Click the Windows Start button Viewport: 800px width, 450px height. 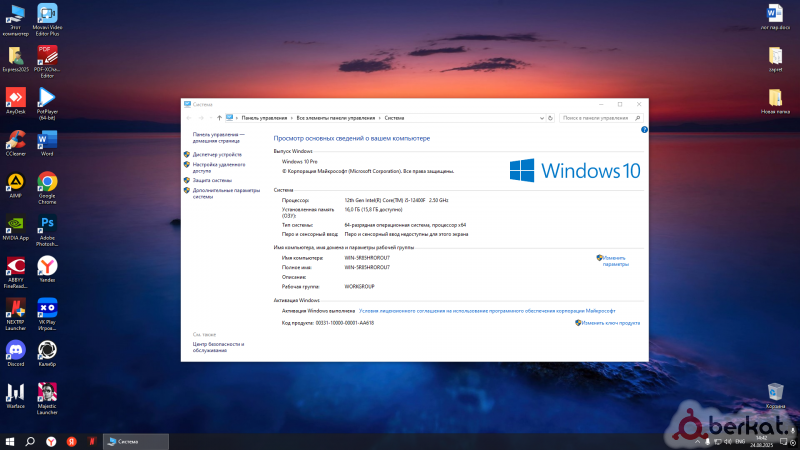point(9,441)
